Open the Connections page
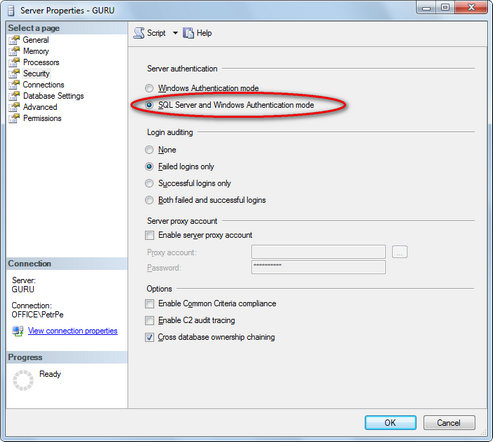The image size is (493, 442). (43, 85)
